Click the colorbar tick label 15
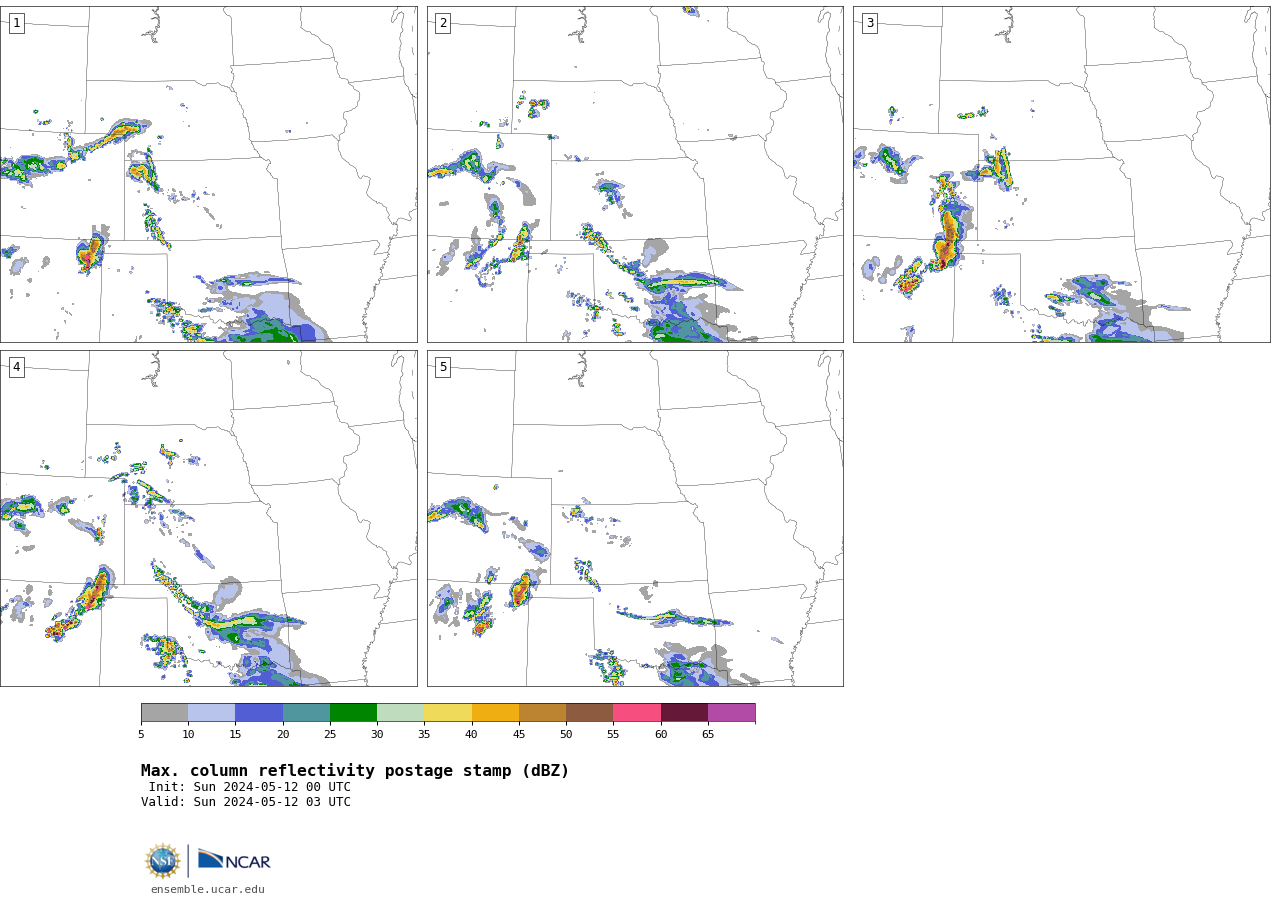This screenshot has height=901, width=1280. [x=235, y=734]
